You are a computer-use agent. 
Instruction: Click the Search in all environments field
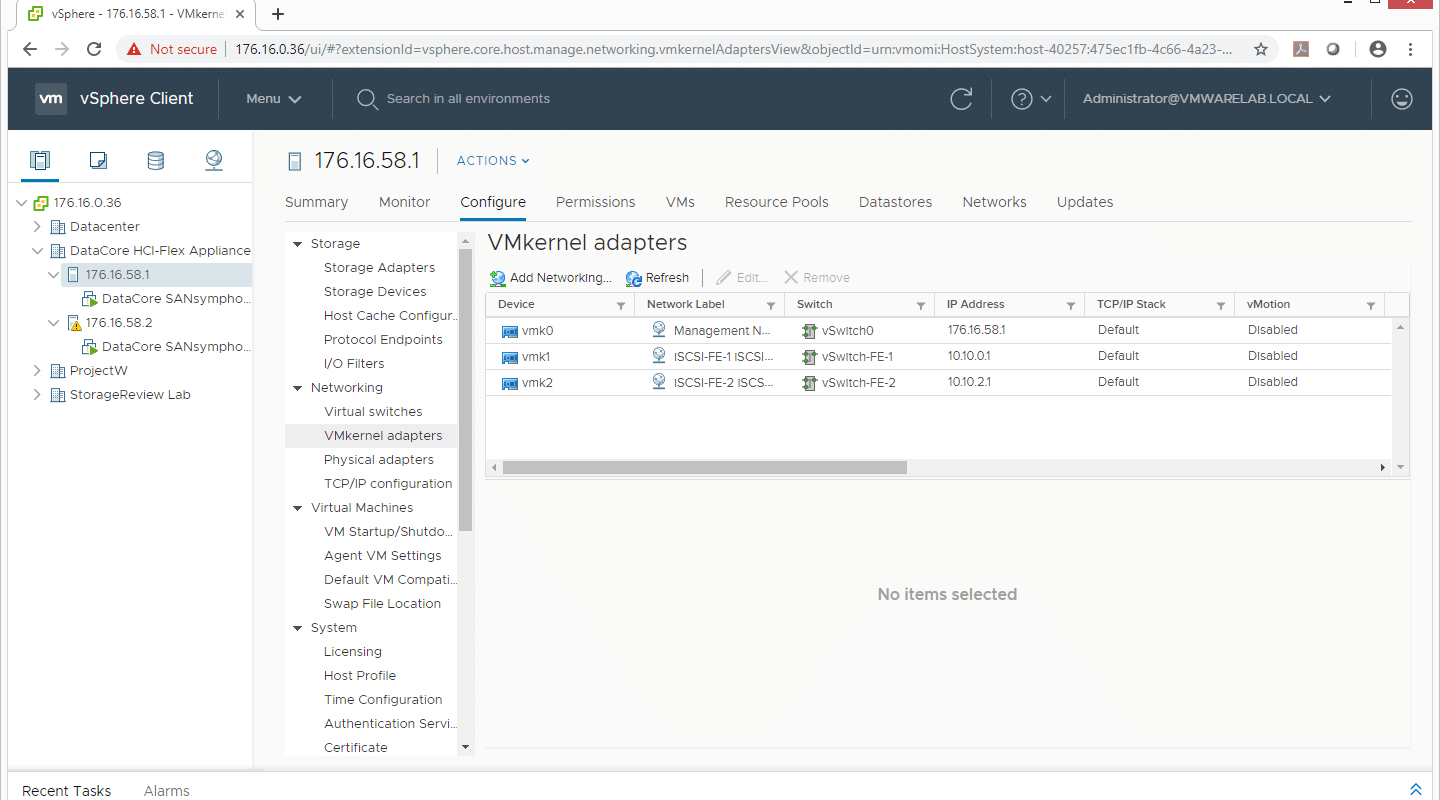pos(468,99)
